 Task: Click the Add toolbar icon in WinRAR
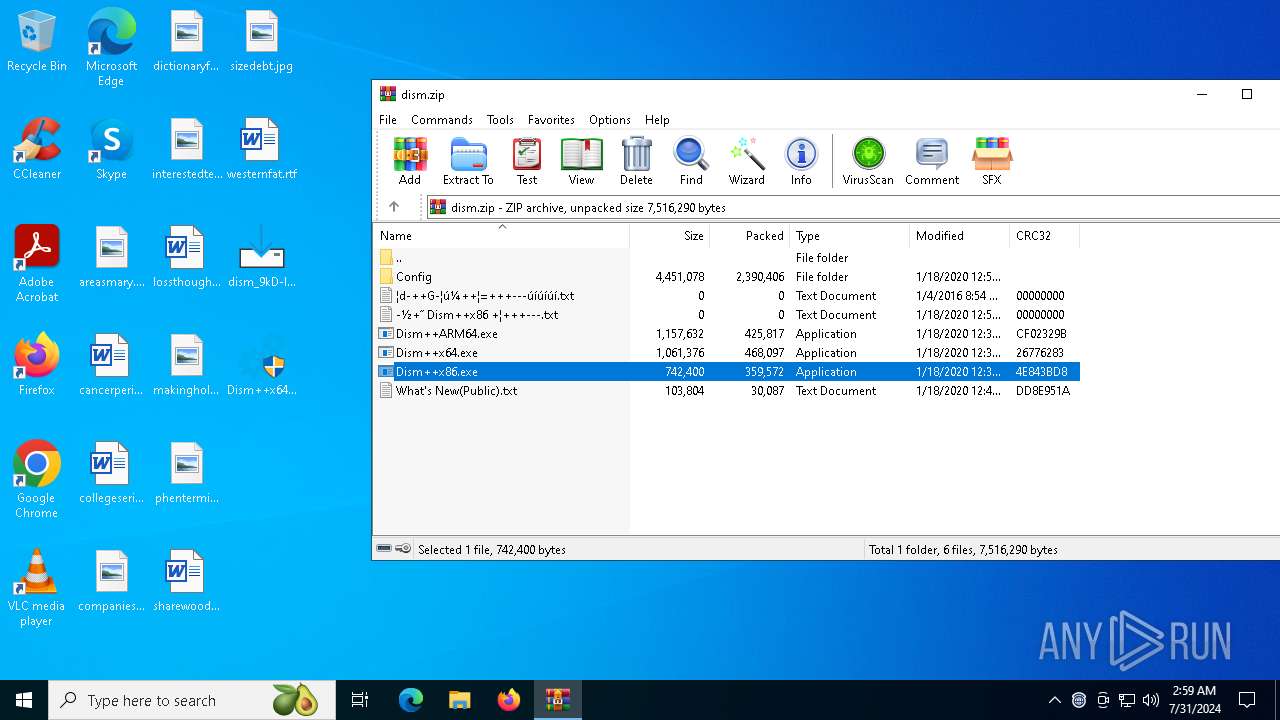coord(410,161)
